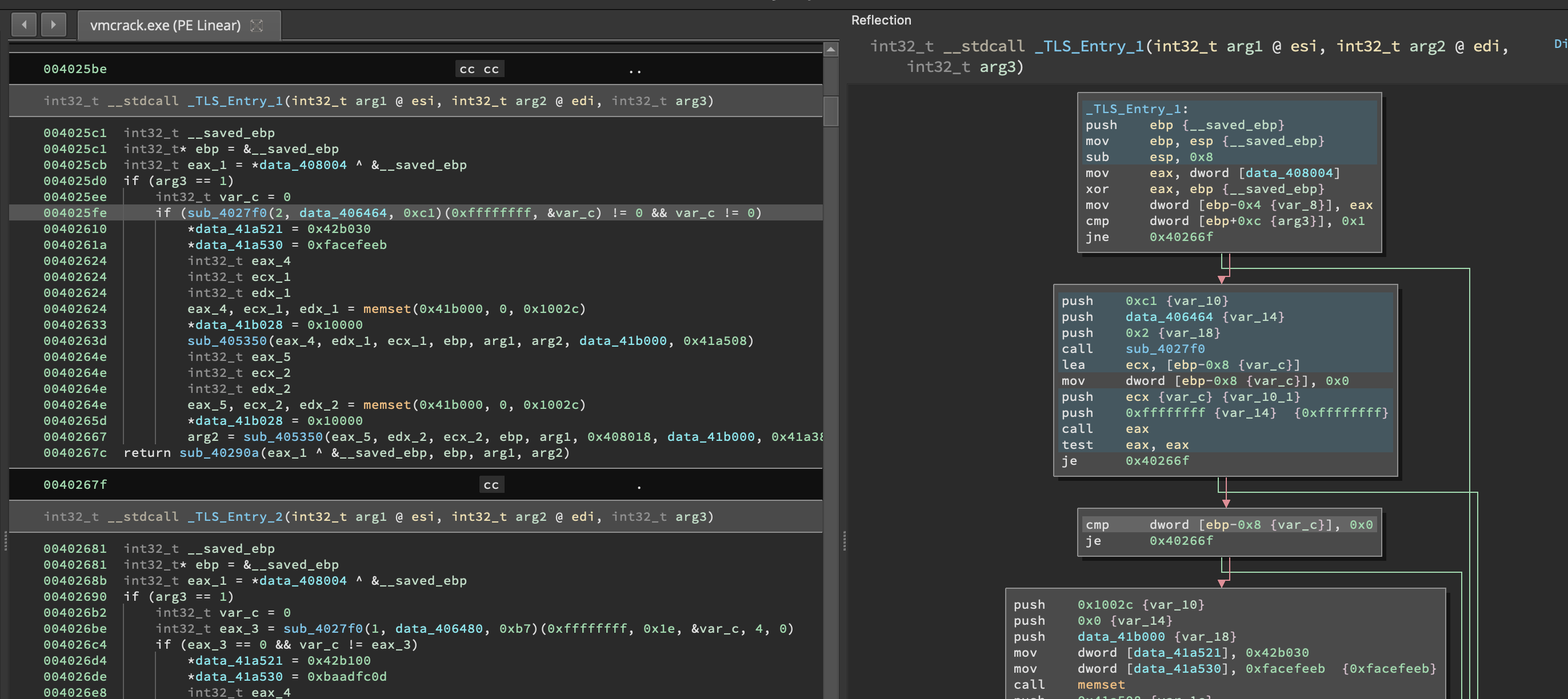Click data_41a521 in graph mov instruction
The height and width of the screenshot is (699, 1568).
pyautogui.click(x=1177, y=653)
